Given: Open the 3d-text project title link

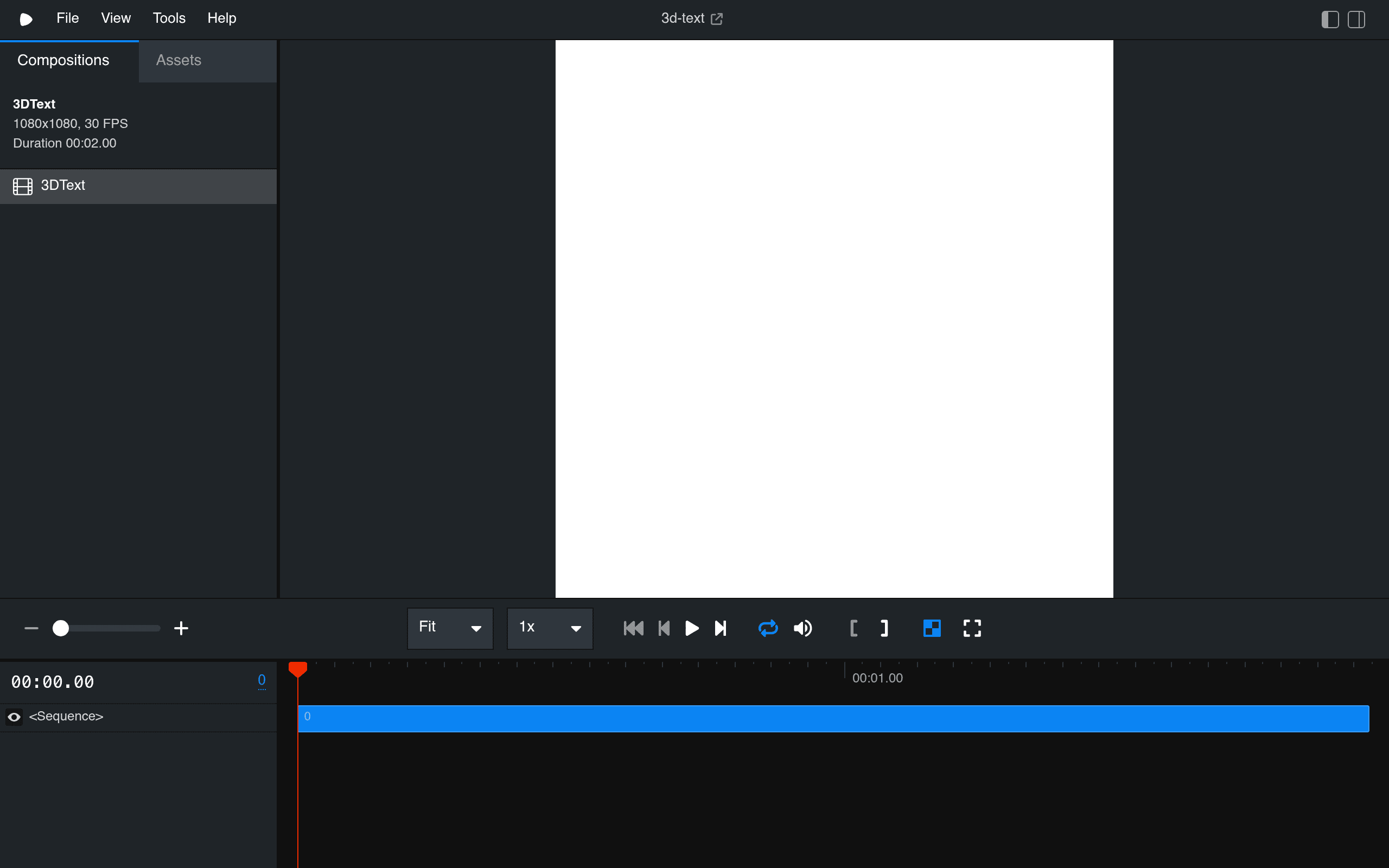Looking at the screenshot, I should pyautogui.click(x=692, y=18).
